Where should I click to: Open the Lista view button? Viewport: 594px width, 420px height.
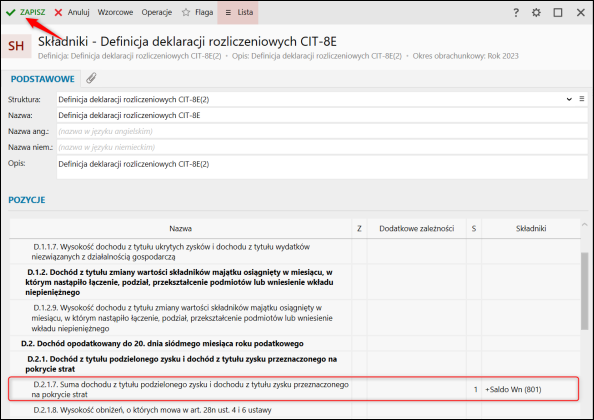238,12
